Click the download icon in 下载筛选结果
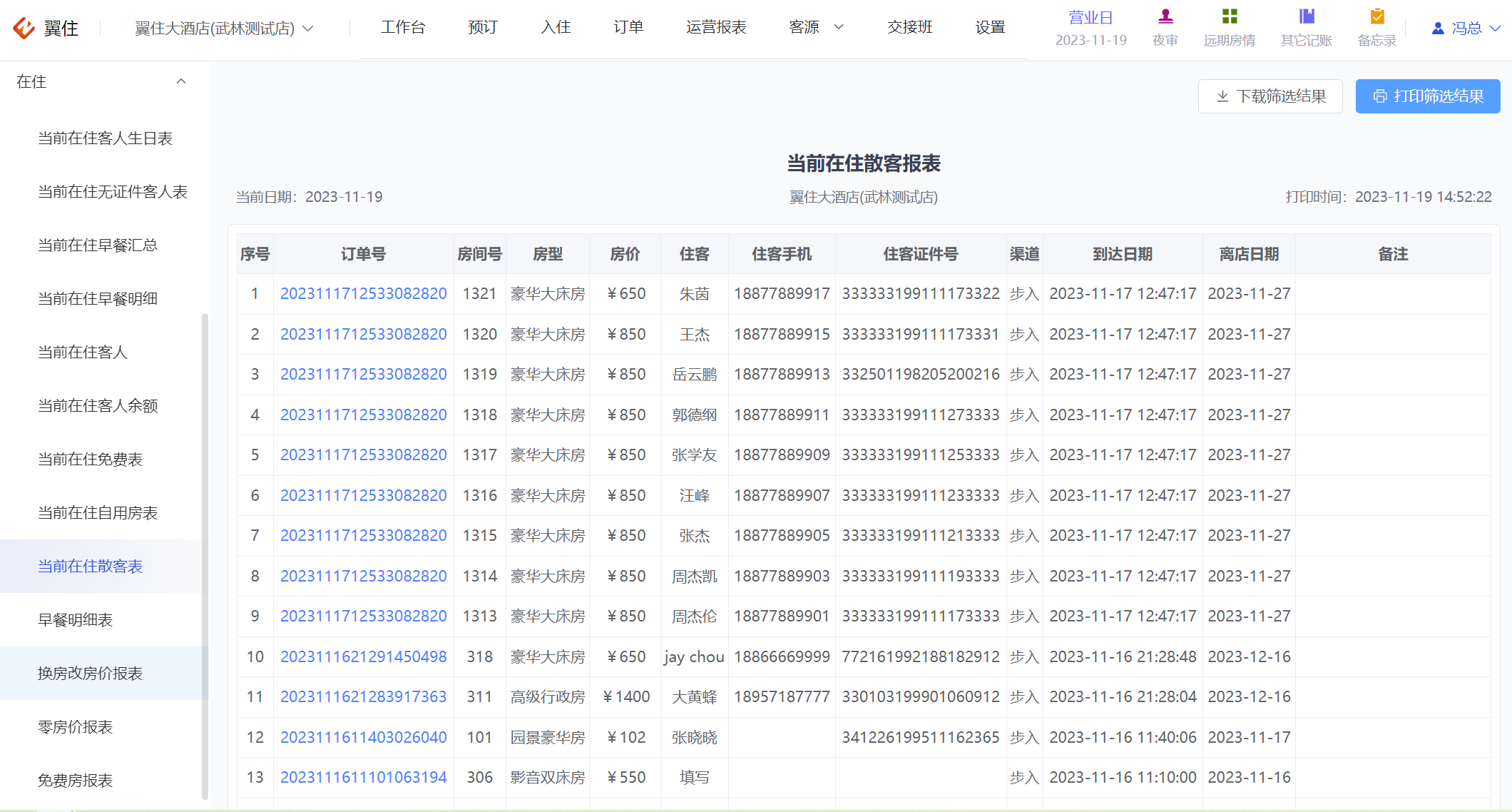The height and width of the screenshot is (812, 1512). tap(1222, 96)
